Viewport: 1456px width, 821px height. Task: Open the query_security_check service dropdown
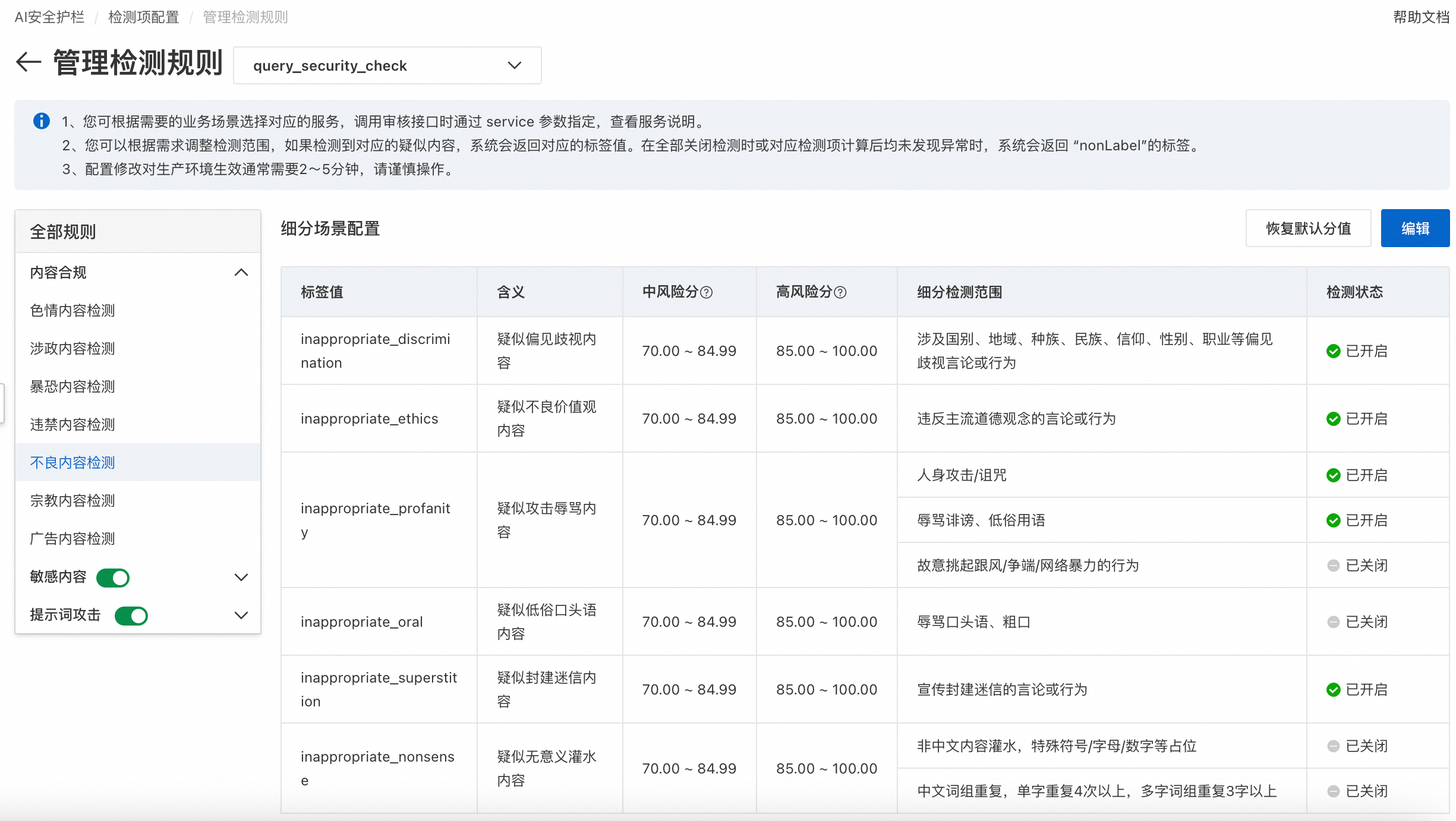[x=387, y=65]
